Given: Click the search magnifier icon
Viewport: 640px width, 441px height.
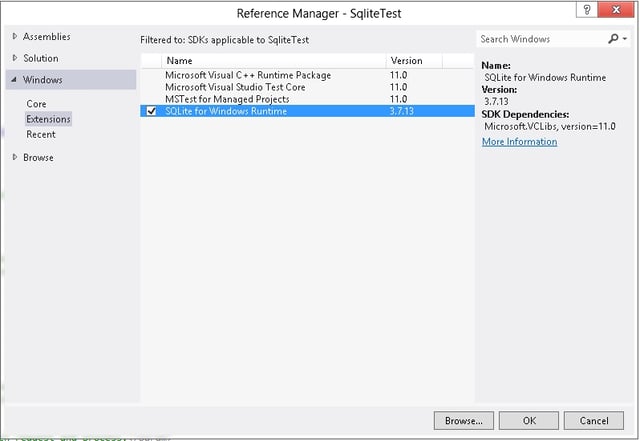Looking at the screenshot, I should [613, 39].
